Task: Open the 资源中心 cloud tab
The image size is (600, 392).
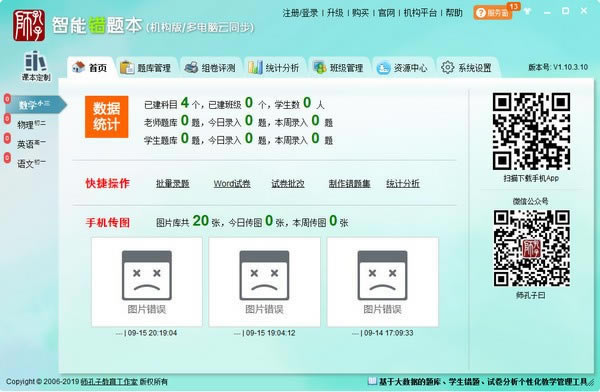Action: point(402,68)
